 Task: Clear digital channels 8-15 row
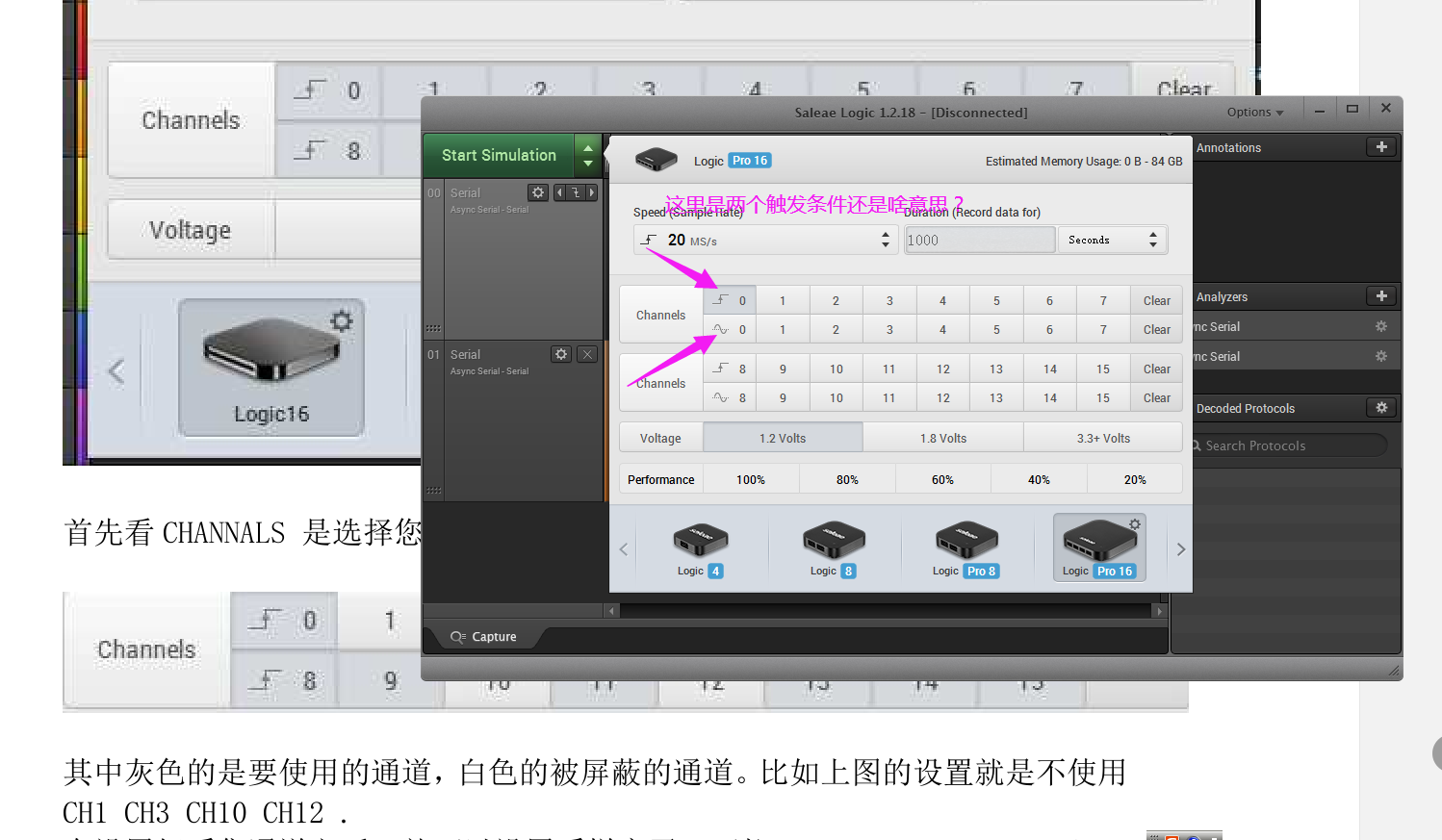(1156, 369)
